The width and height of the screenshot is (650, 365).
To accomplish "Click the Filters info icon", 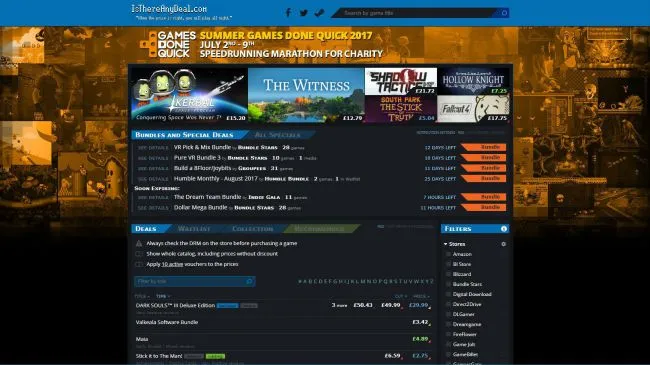I will point(504,229).
